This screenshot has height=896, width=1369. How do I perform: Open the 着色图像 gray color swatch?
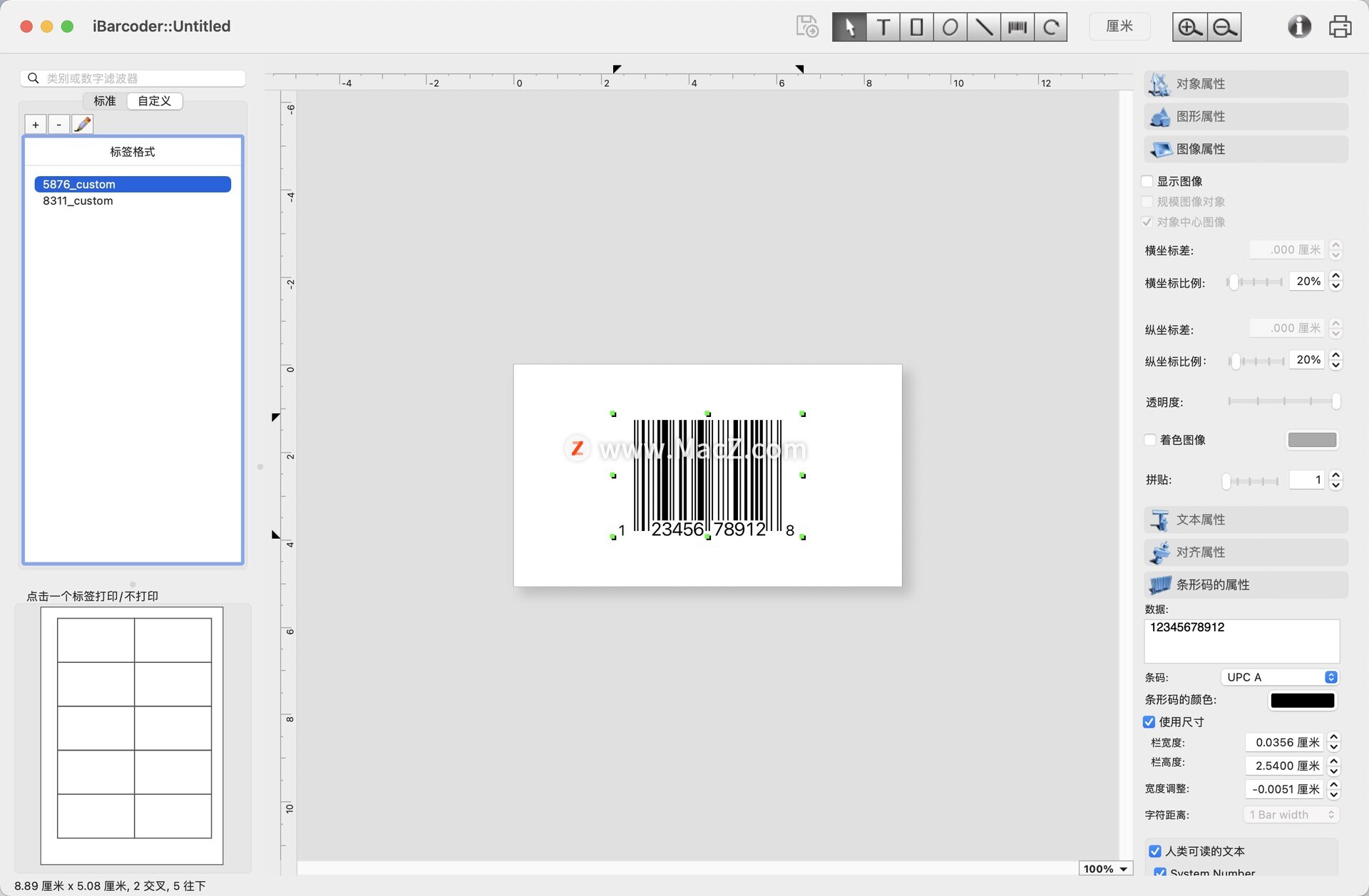click(x=1312, y=441)
